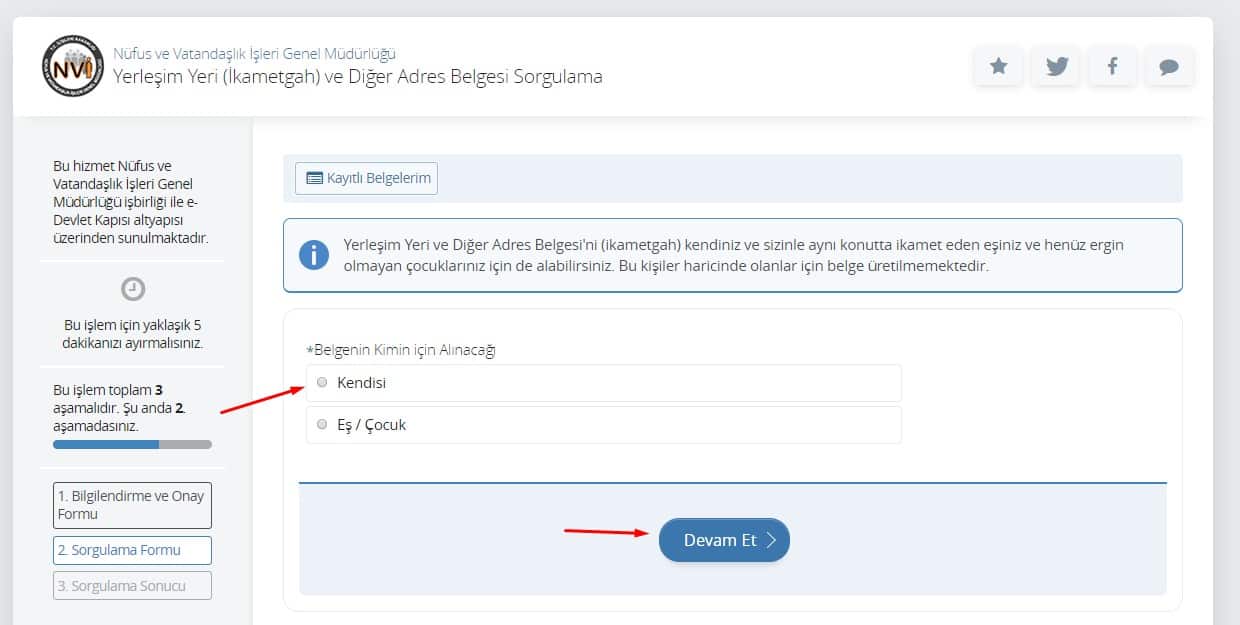Click the step progress bar
Screen dimensions: 1240x625
tap(132, 444)
